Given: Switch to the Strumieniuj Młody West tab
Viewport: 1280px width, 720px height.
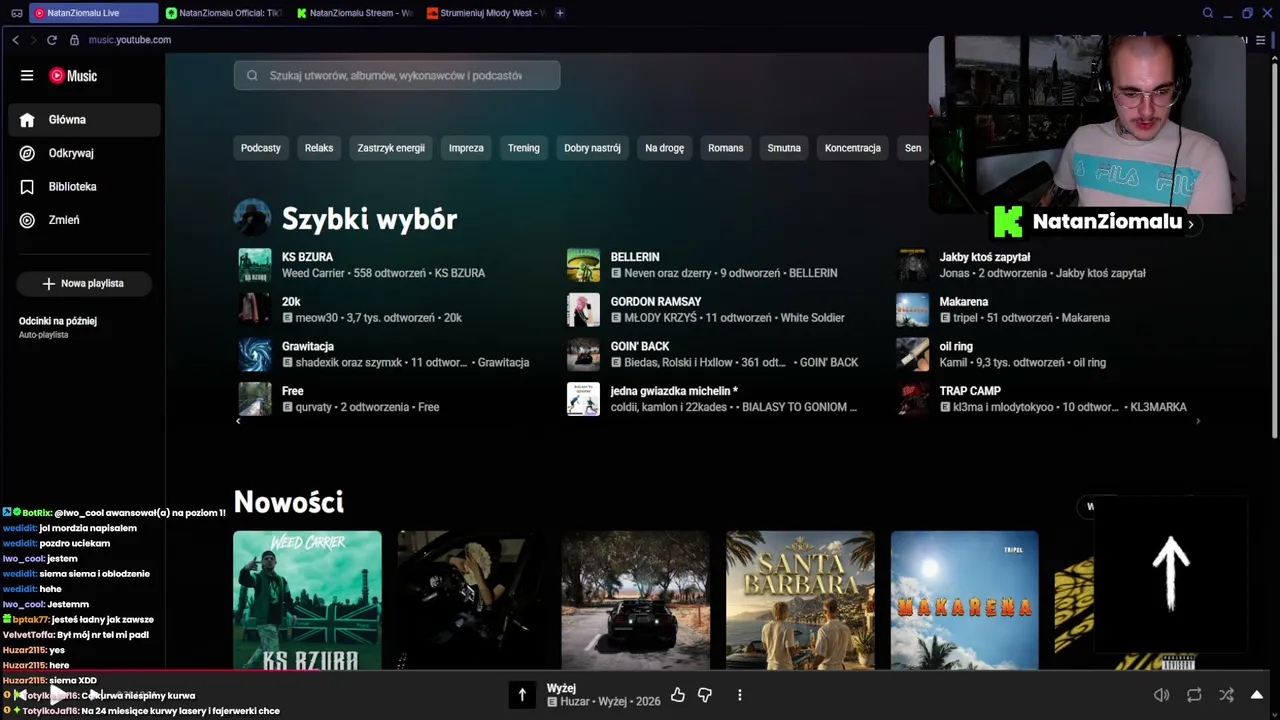Looking at the screenshot, I should coord(484,13).
